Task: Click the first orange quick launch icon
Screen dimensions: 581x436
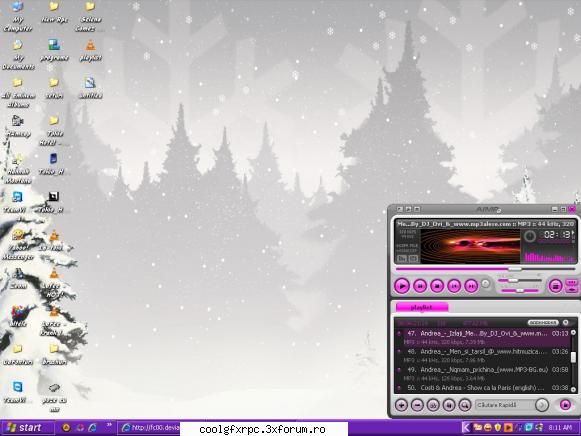Action: pyautogui.click(x=66, y=427)
